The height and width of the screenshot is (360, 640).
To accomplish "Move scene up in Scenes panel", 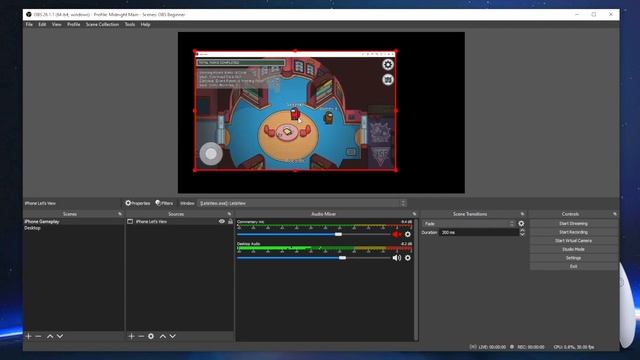I will coord(50,336).
